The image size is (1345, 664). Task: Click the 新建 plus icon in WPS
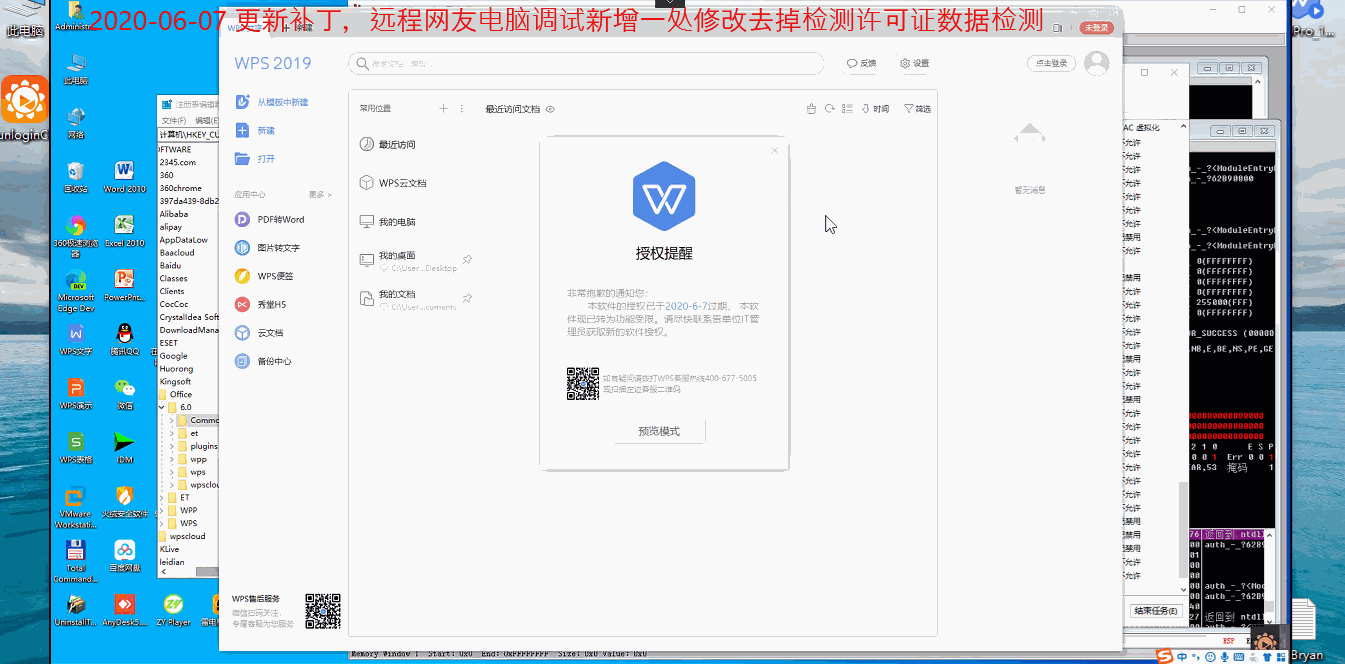pyautogui.click(x=242, y=130)
